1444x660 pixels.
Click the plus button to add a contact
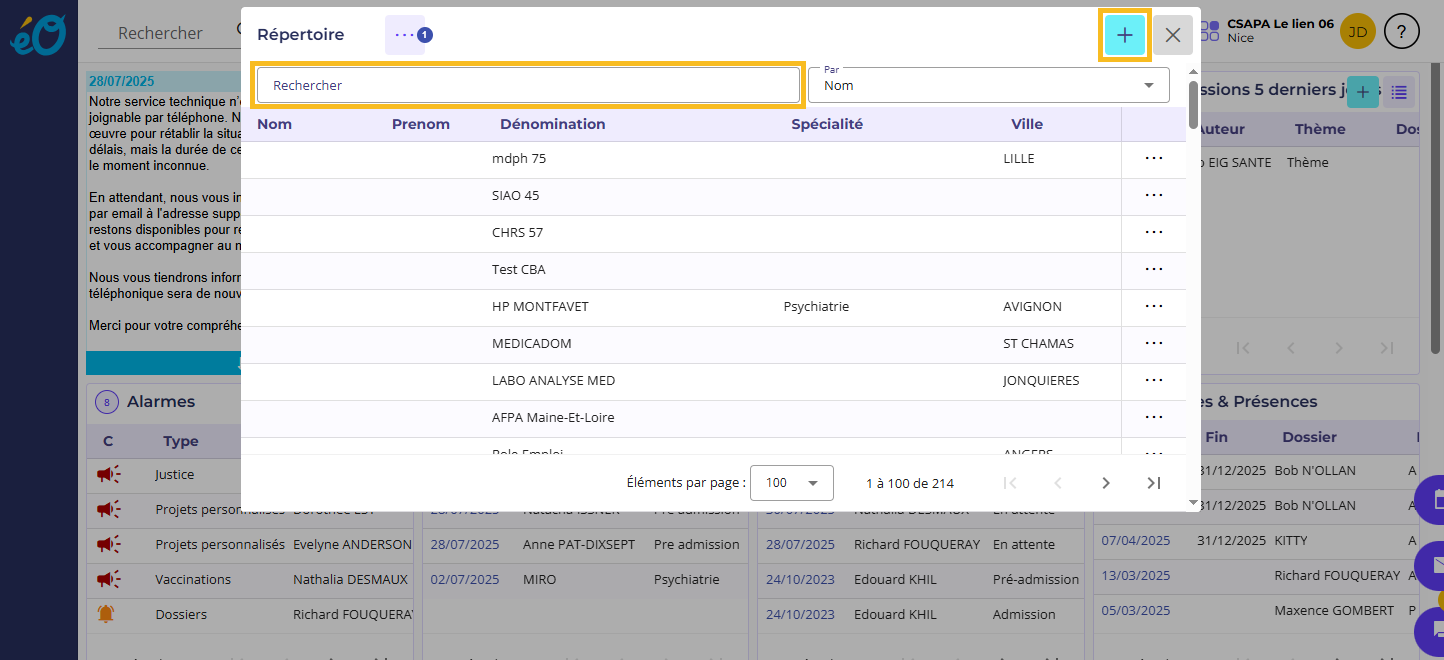click(1124, 35)
